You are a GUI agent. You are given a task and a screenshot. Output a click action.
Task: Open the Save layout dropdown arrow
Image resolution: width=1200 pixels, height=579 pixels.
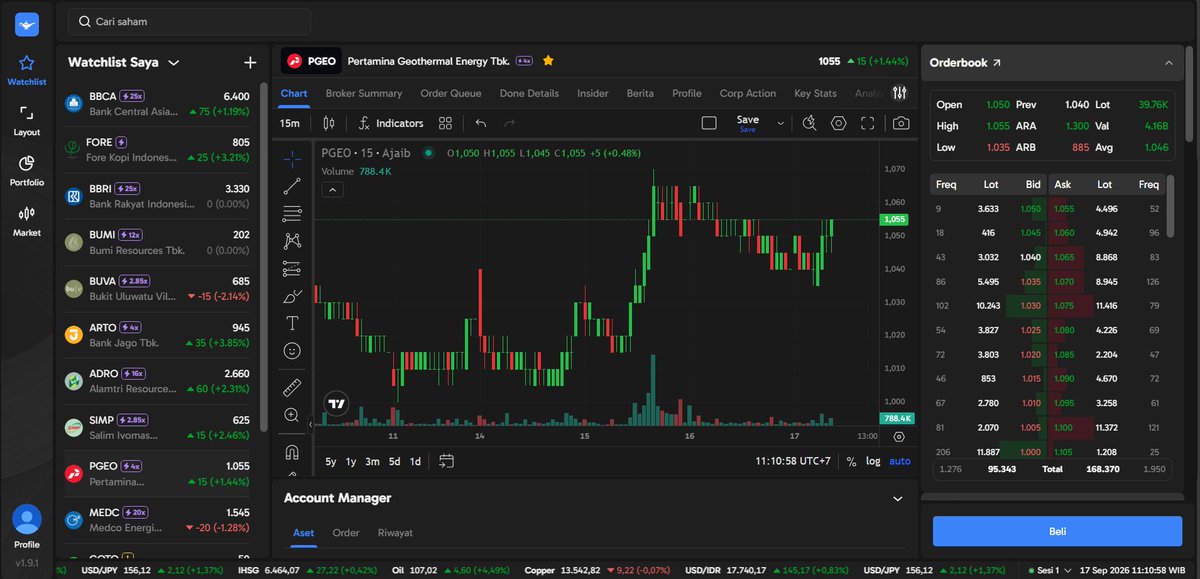click(x=781, y=123)
